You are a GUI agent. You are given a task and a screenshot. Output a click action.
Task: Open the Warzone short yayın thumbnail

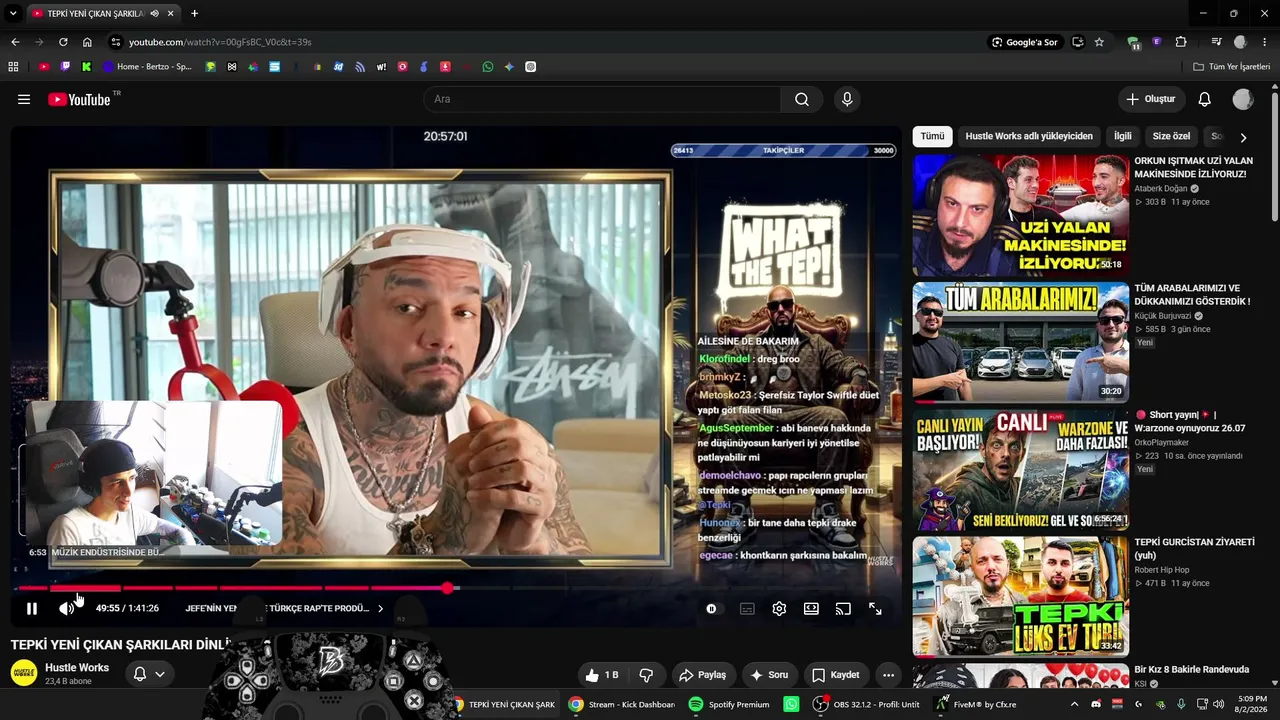1020,470
